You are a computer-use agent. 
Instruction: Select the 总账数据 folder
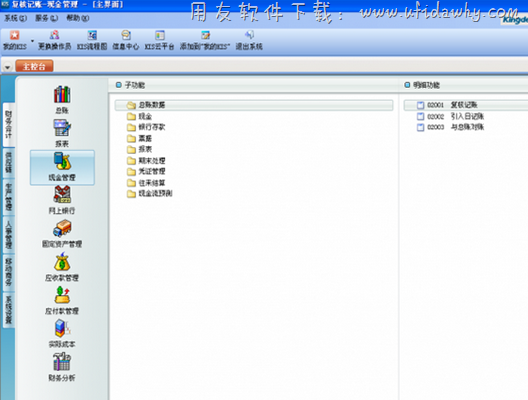[x=254, y=105]
